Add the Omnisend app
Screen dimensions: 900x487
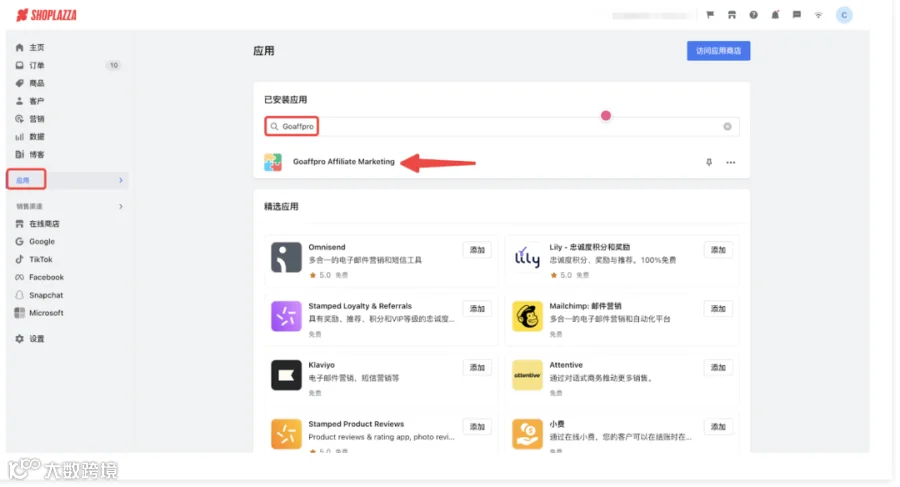pos(477,250)
